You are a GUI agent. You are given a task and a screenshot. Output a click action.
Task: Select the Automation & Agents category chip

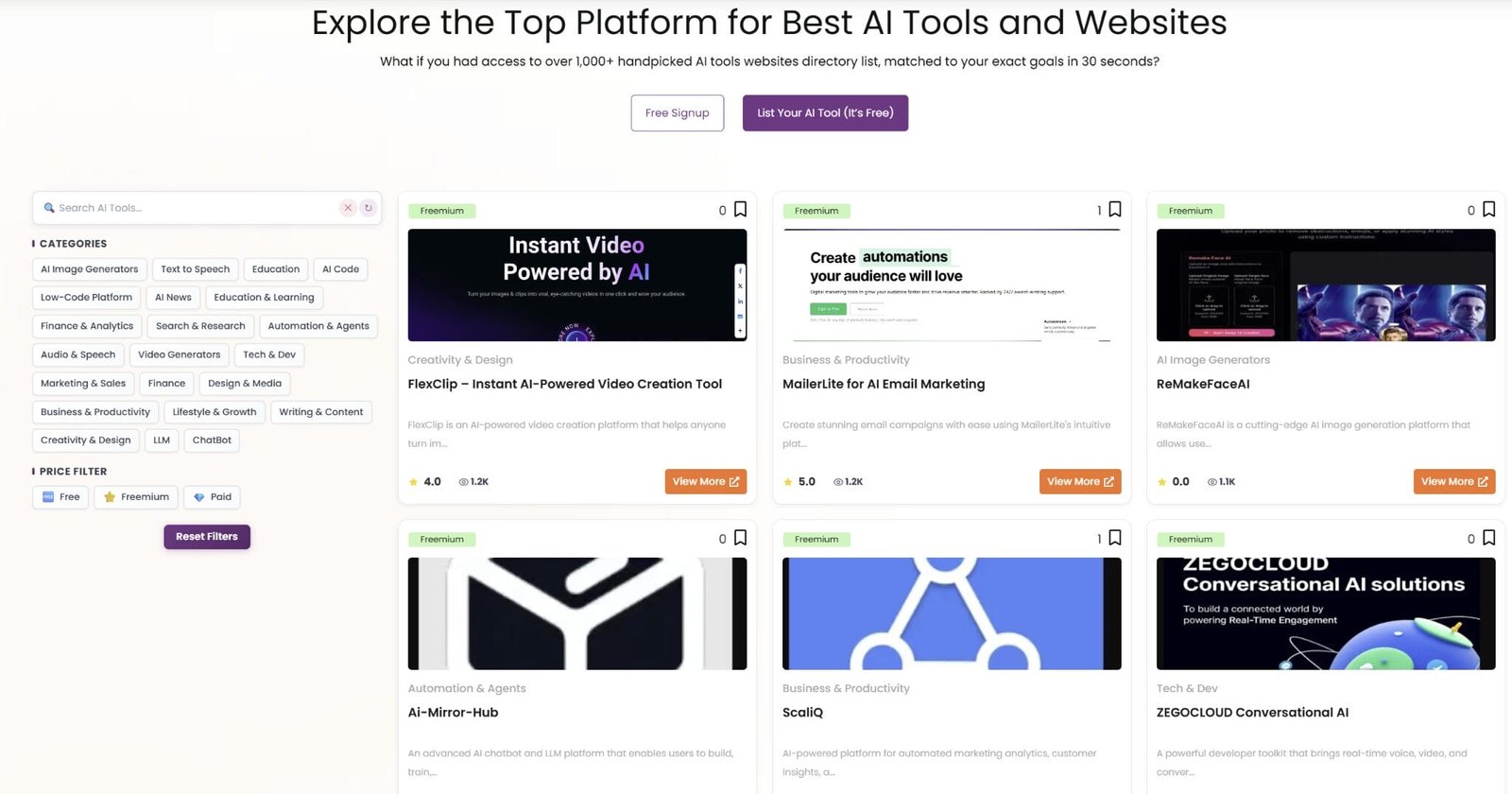(318, 326)
